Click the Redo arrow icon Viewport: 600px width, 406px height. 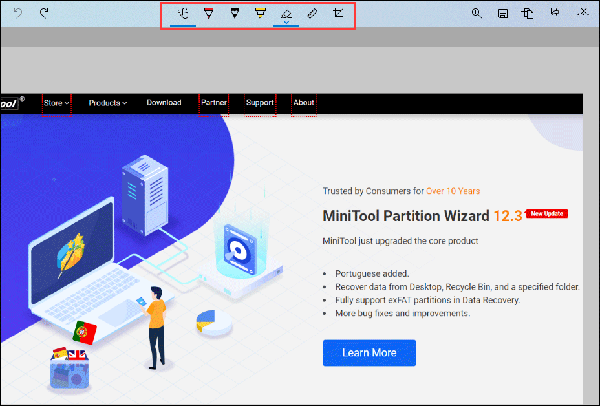point(45,14)
